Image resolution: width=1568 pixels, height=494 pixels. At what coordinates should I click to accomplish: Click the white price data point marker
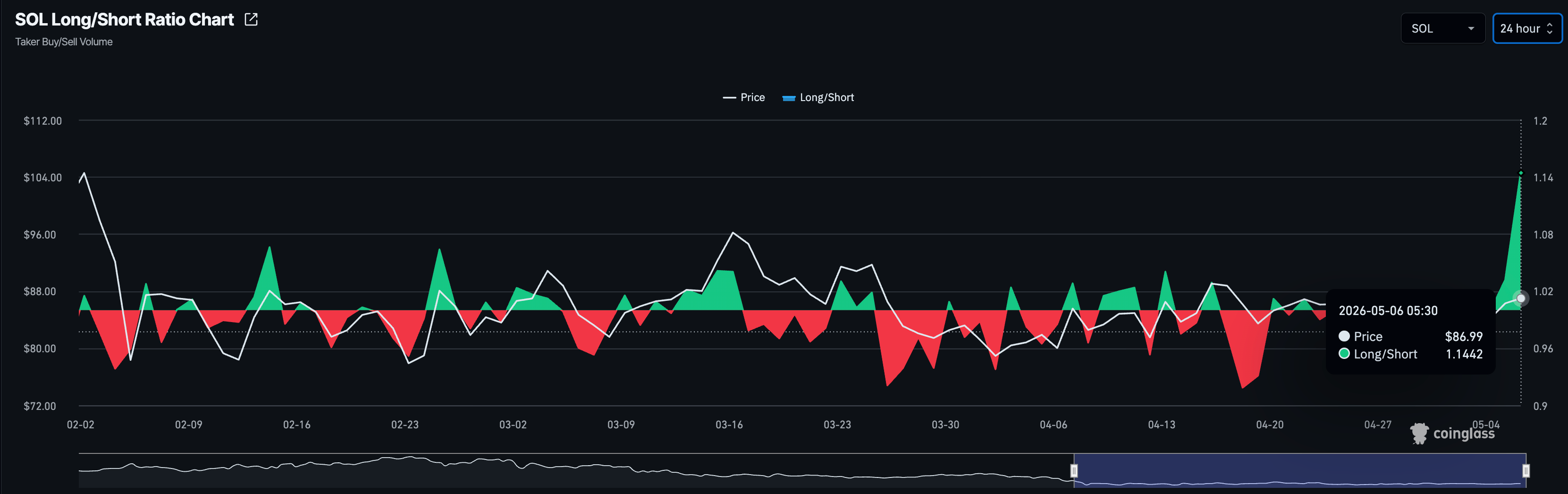tap(1520, 298)
